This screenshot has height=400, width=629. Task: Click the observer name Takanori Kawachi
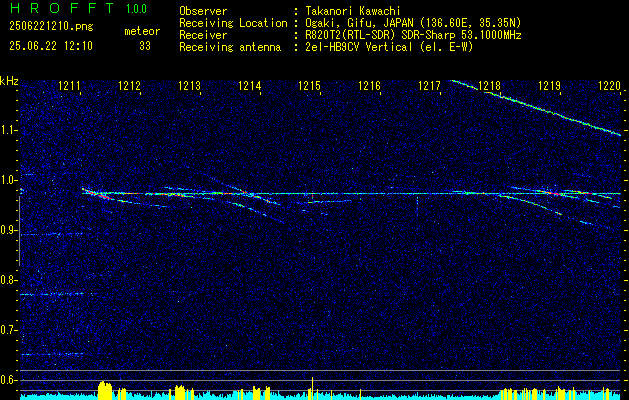pyautogui.click(x=353, y=11)
